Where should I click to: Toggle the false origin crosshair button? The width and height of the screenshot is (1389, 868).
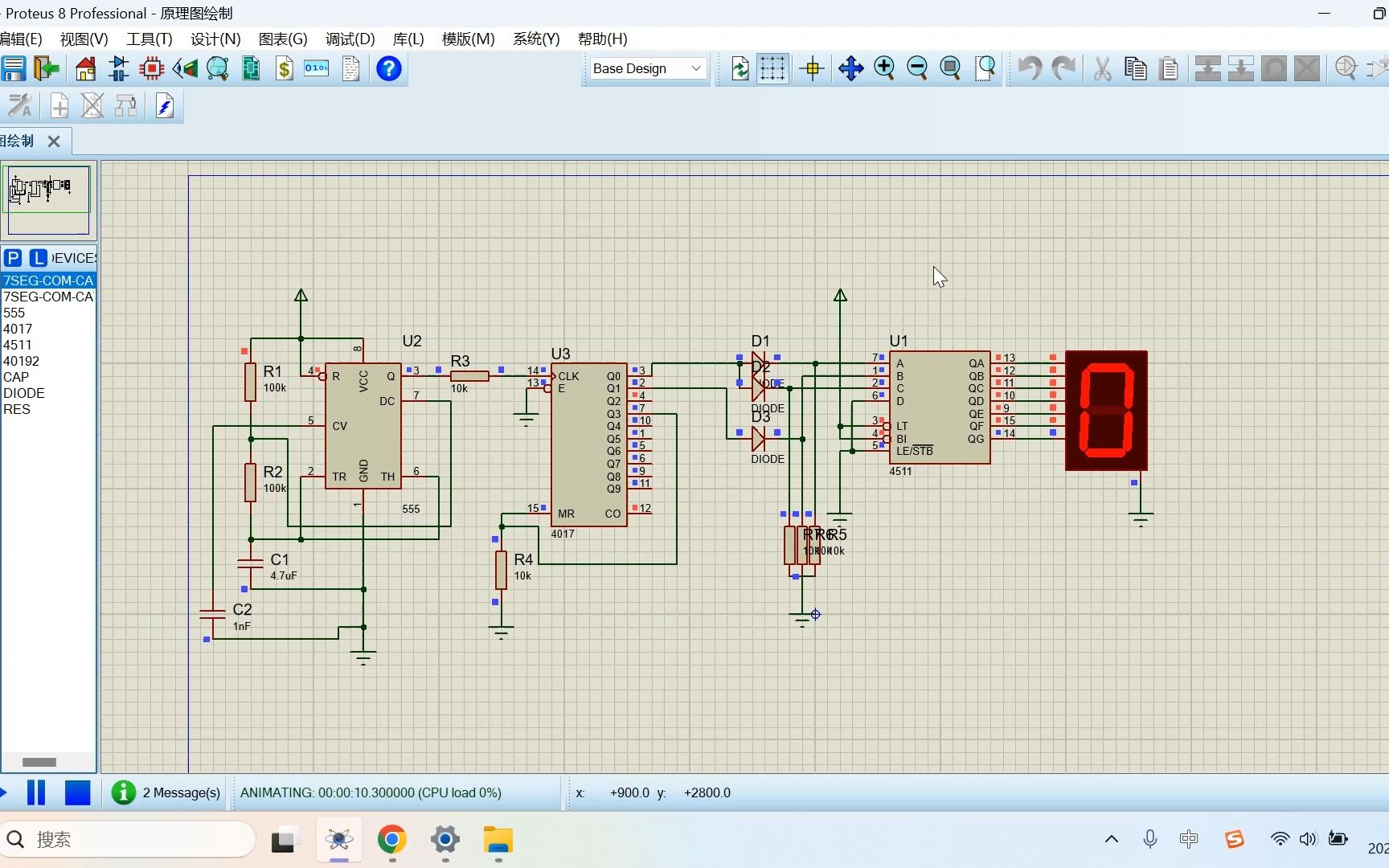pyautogui.click(x=812, y=68)
